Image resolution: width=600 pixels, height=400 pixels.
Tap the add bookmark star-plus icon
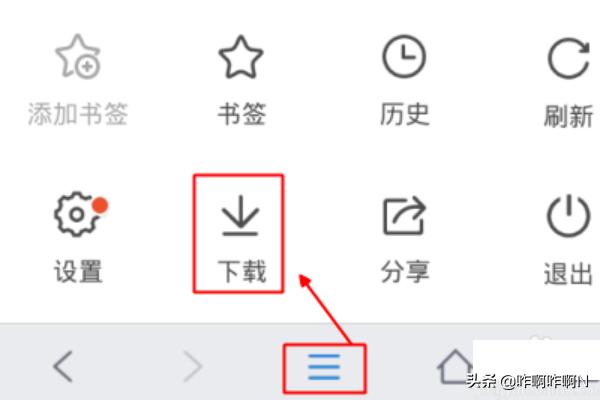click(x=78, y=56)
